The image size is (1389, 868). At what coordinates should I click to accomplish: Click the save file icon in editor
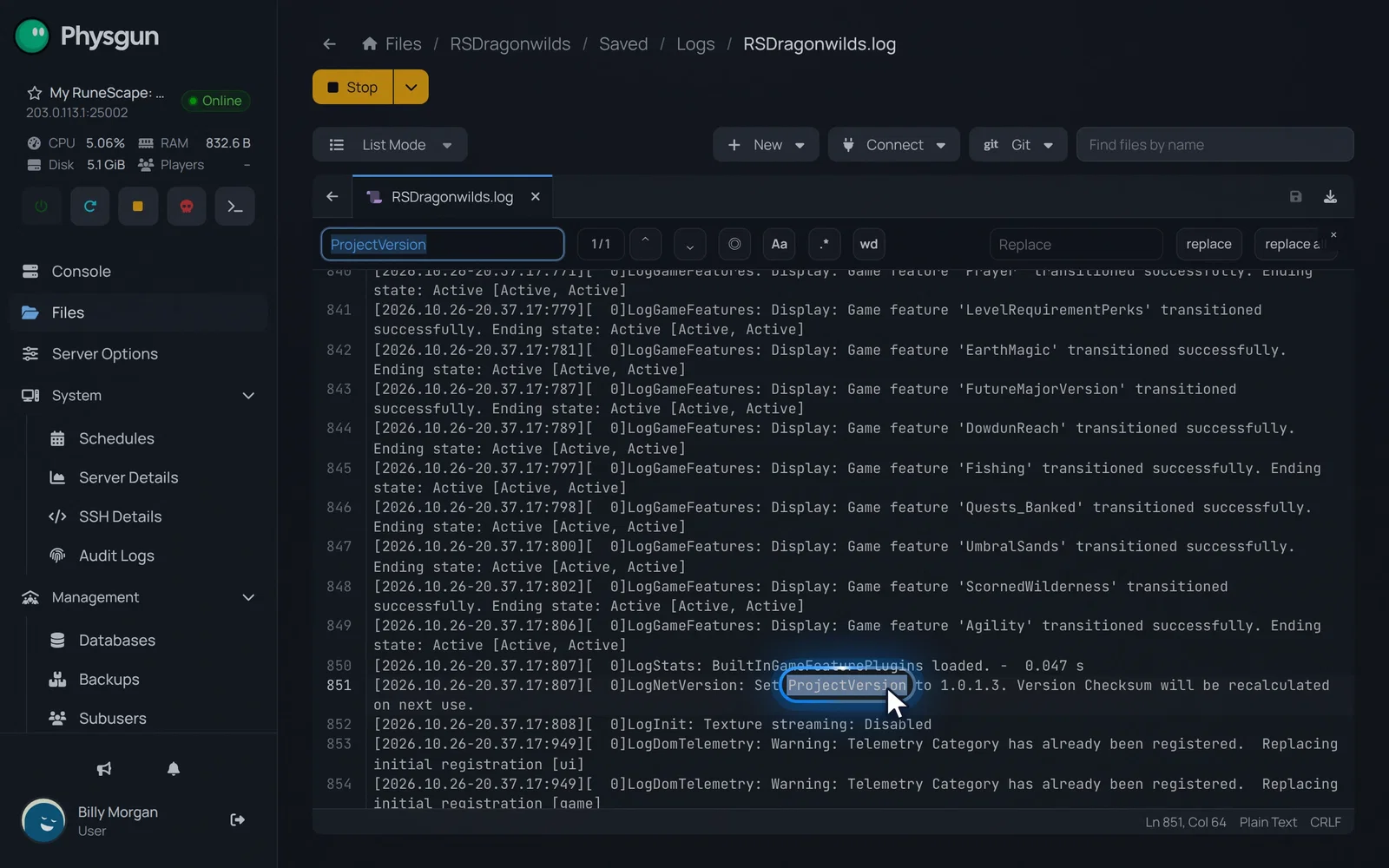point(1295,197)
